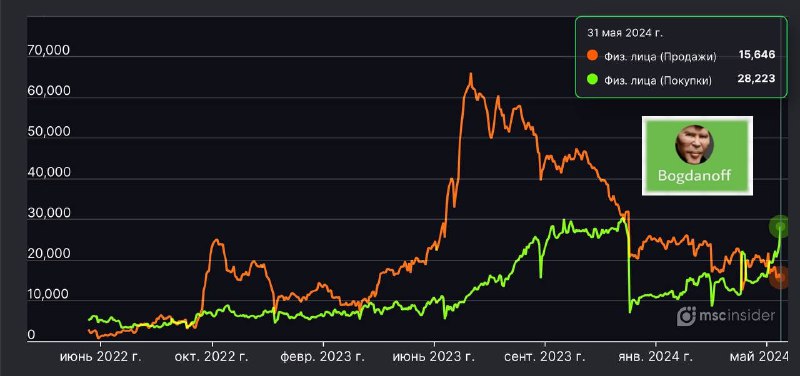Select the 'Физ. лица (Покупки)' legend label
Screen dimensions: 800x376
[x=658, y=80]
